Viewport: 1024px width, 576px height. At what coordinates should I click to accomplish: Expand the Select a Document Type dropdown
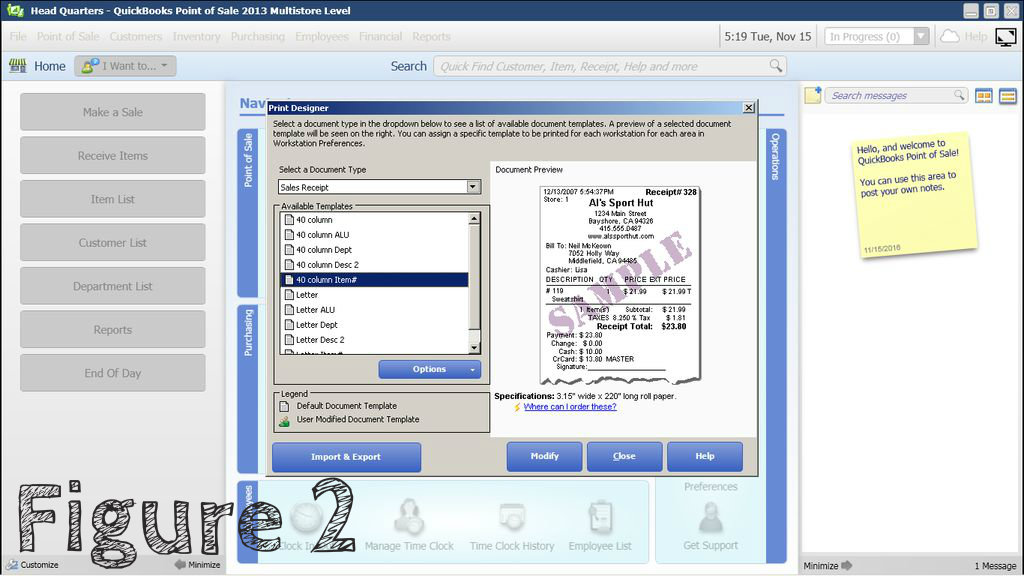tap(473, 187)
